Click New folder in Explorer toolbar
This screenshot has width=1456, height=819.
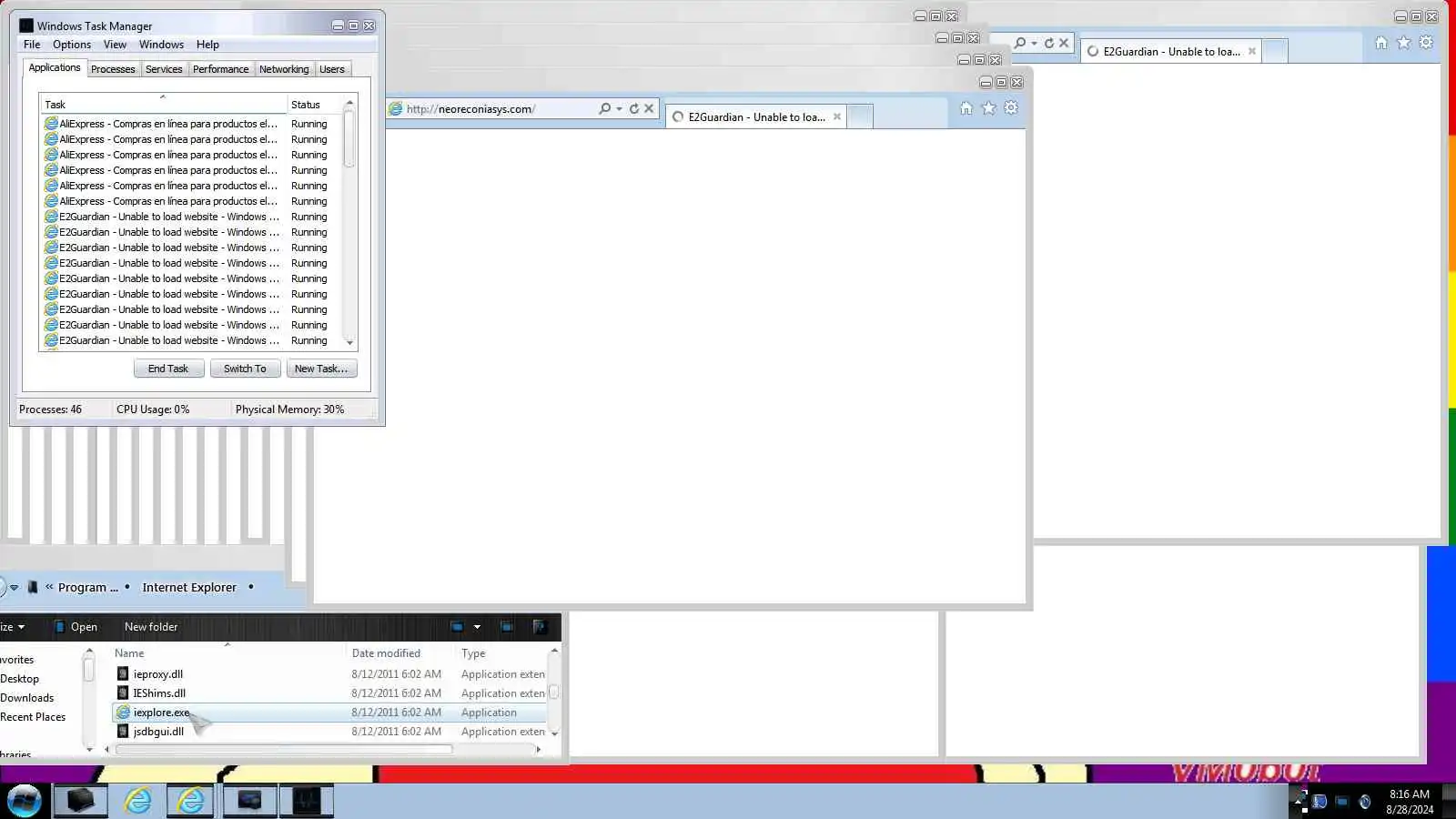(151, 627)
